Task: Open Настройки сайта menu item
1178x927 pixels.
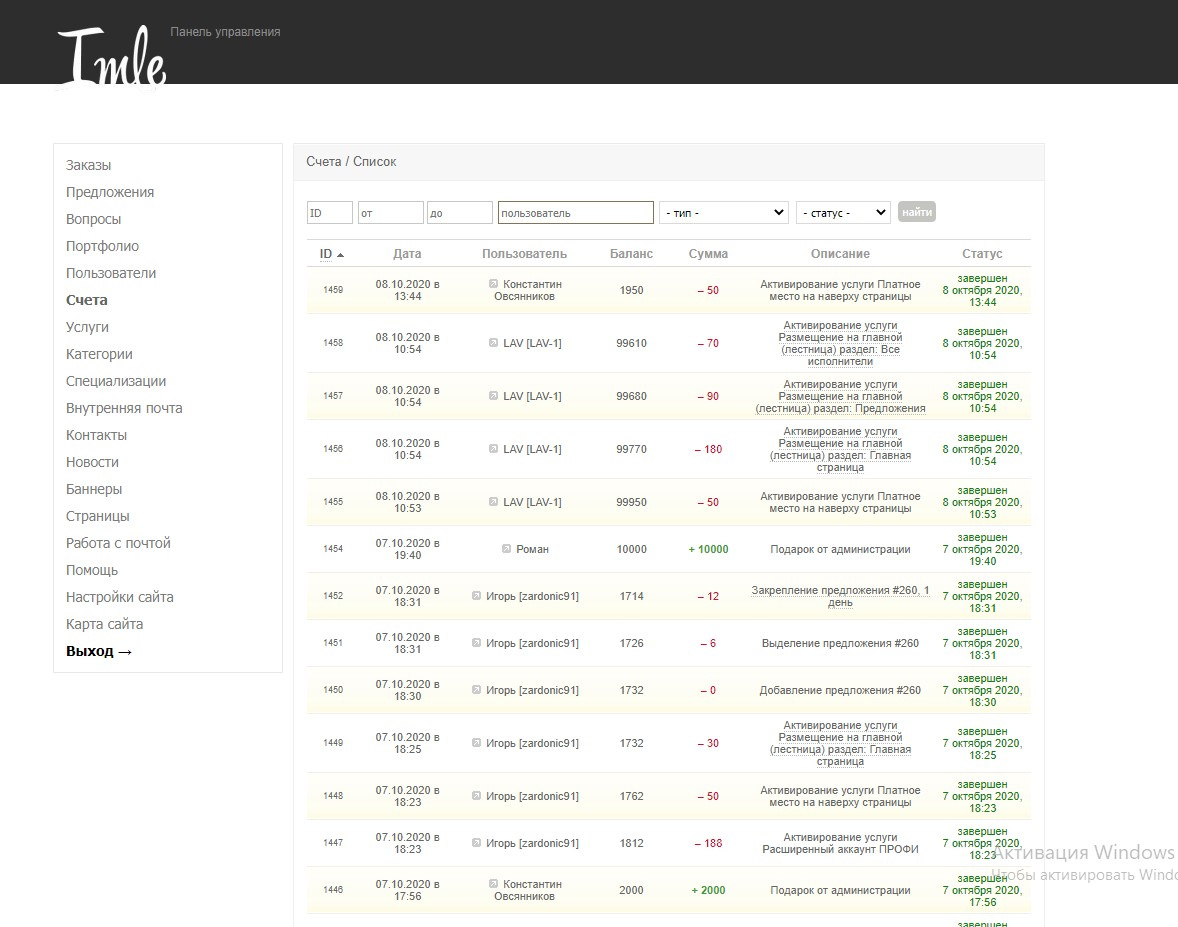Action: pos(120,597)
